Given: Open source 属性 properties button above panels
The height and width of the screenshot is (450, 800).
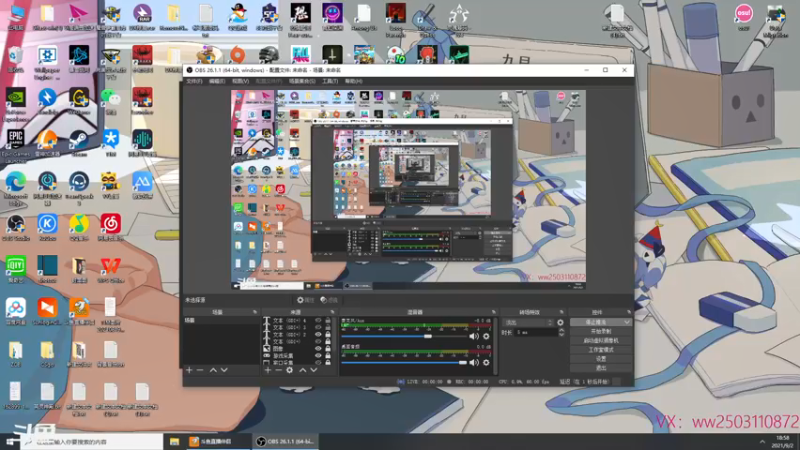Looking at the screenshot, I should click(x=305, y=300).
